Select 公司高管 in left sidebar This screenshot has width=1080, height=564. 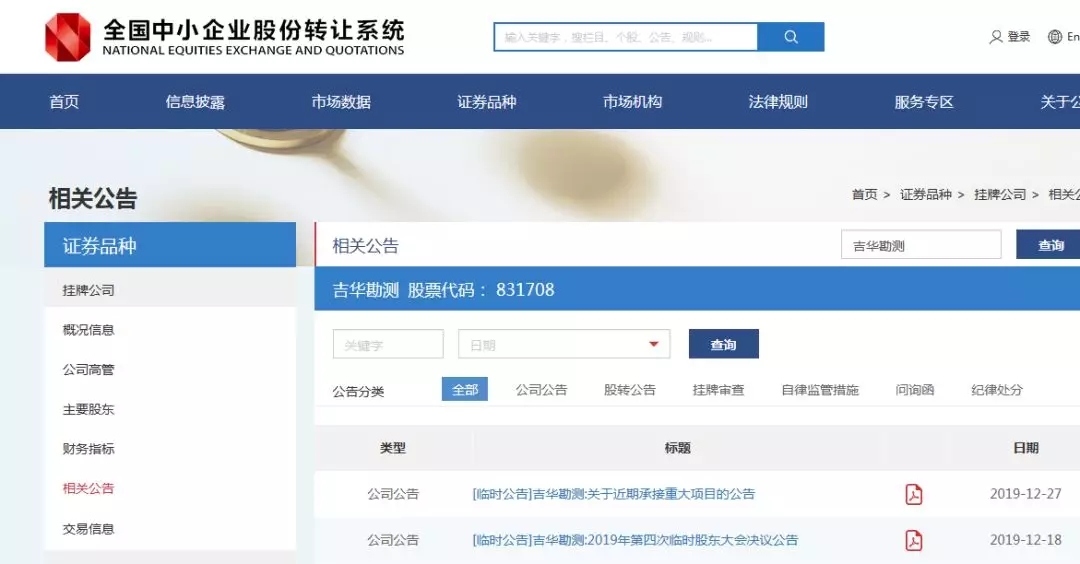click(88, 370)
